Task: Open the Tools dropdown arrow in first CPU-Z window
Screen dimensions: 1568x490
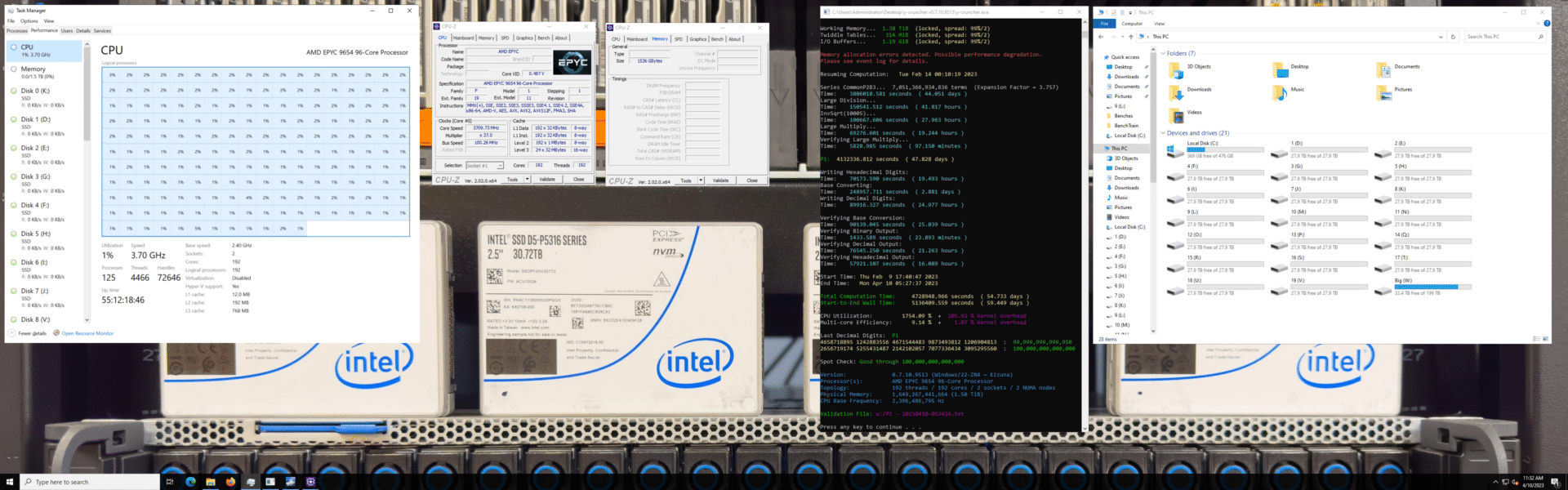Action: click(528, 180)
